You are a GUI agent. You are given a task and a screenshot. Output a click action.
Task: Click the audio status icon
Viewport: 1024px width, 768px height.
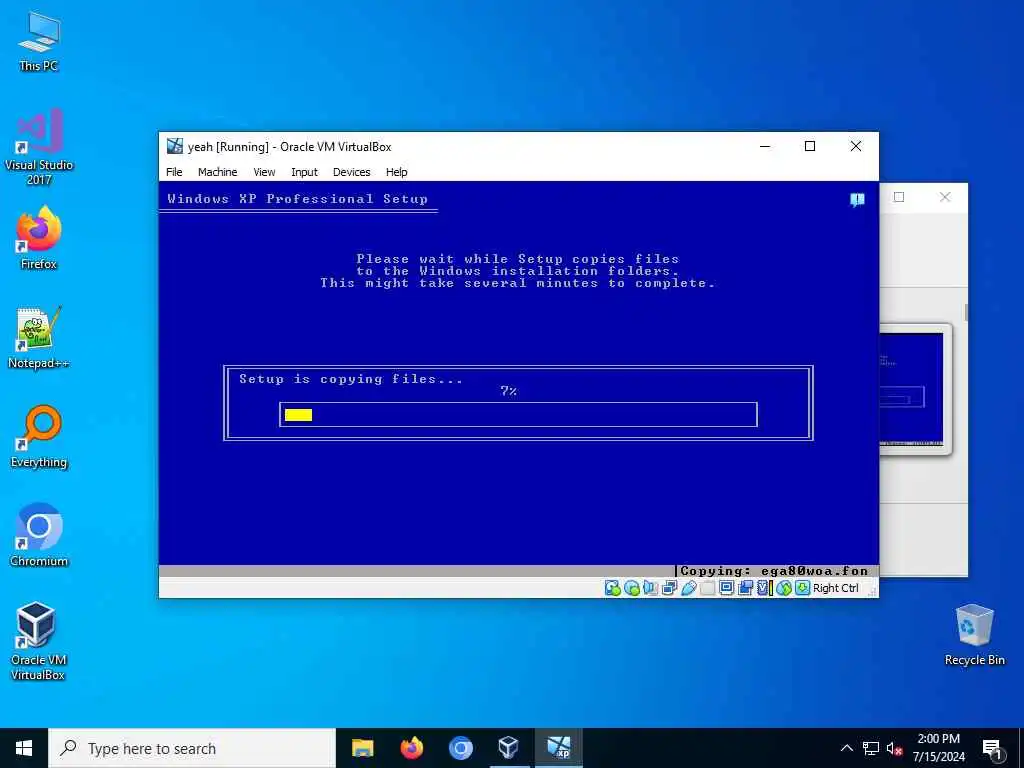pos(650,588)
